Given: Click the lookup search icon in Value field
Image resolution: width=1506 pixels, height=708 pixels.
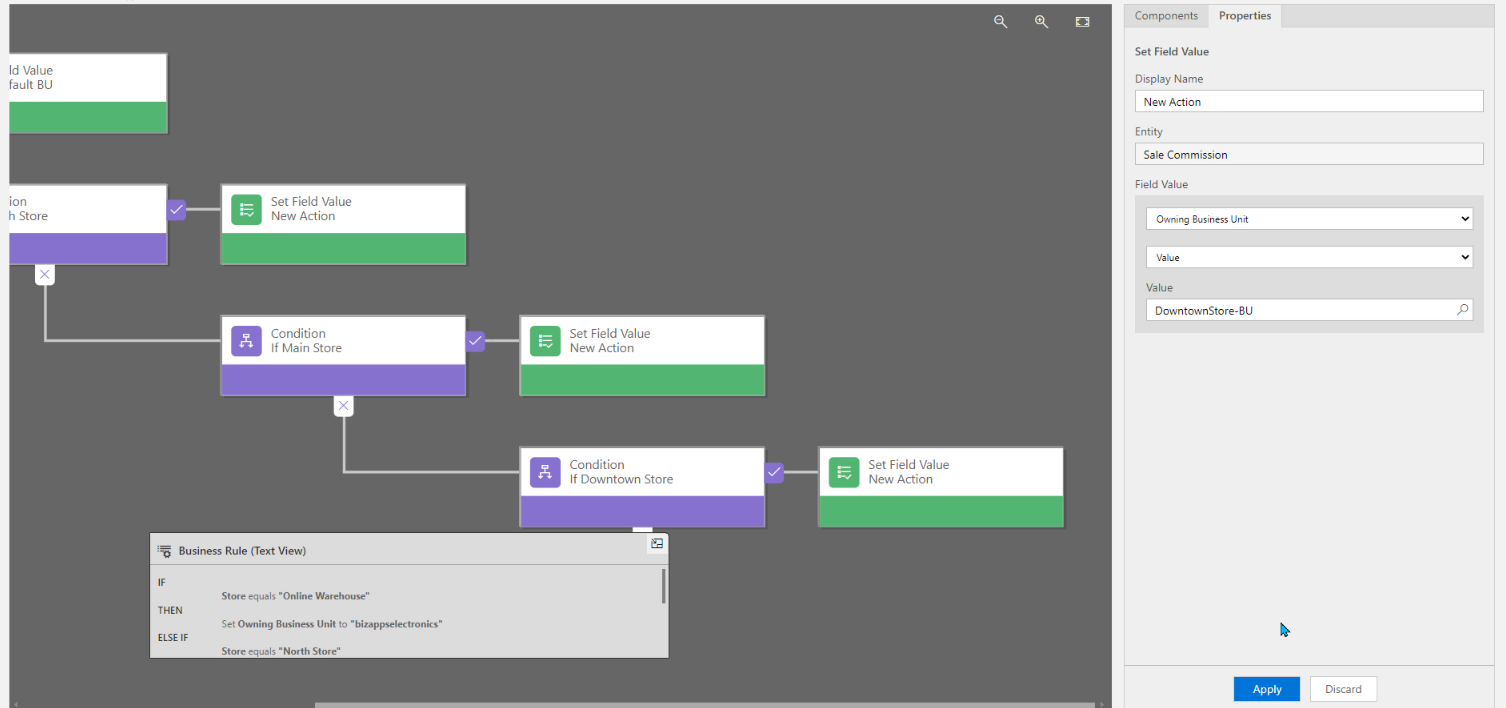Looking at the screenshot, I should click(x=1463, y=310).
